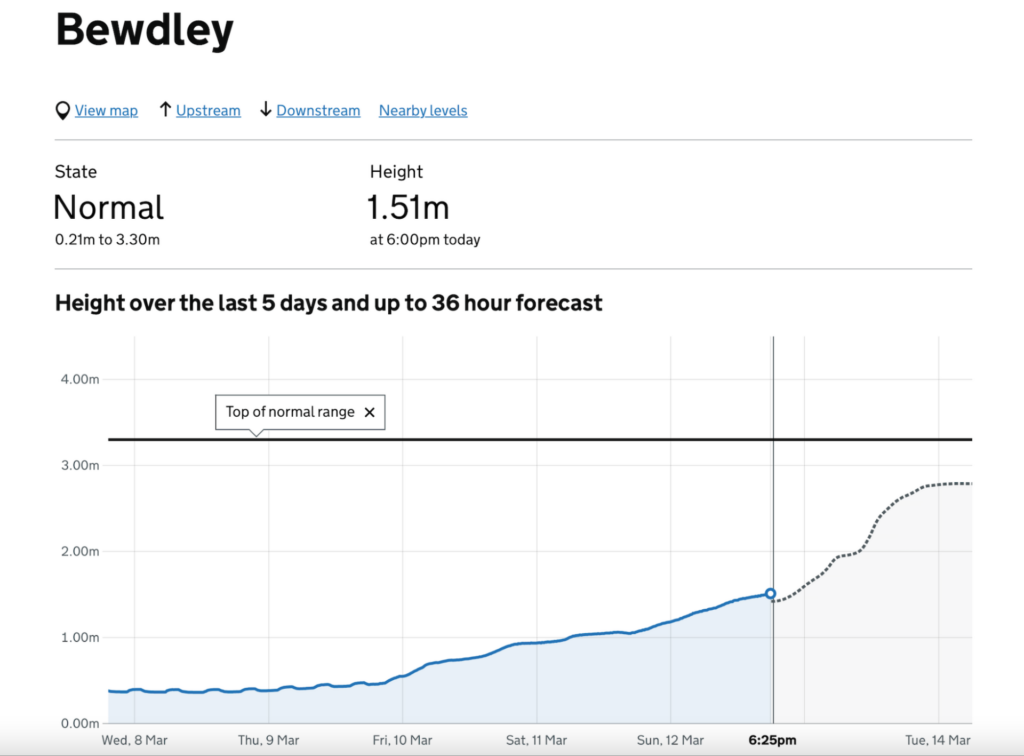Click the Bewdley page heading
Screen dimensions: 1024x756
coord(145,30)
